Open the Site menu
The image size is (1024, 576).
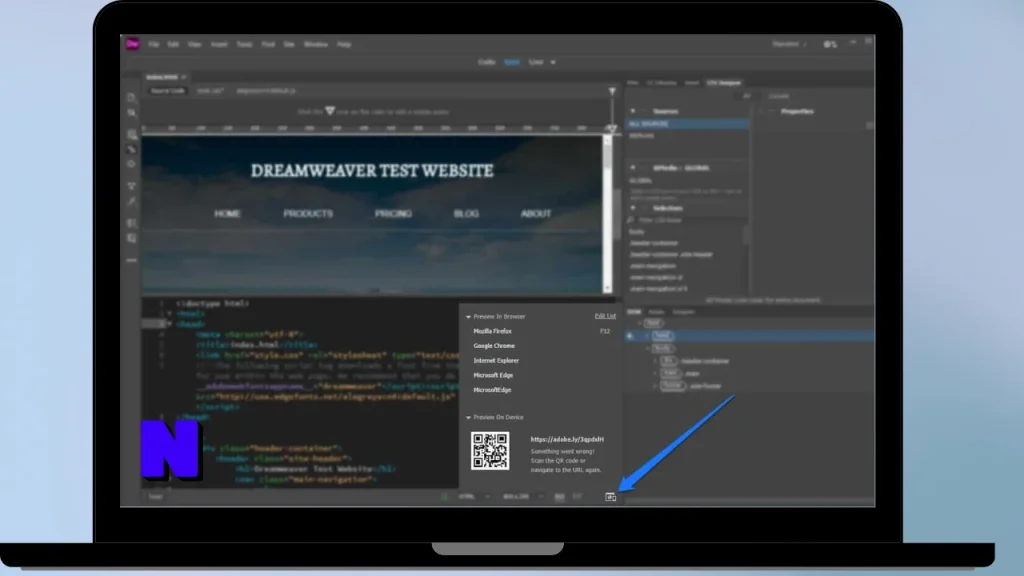point(289,44)
